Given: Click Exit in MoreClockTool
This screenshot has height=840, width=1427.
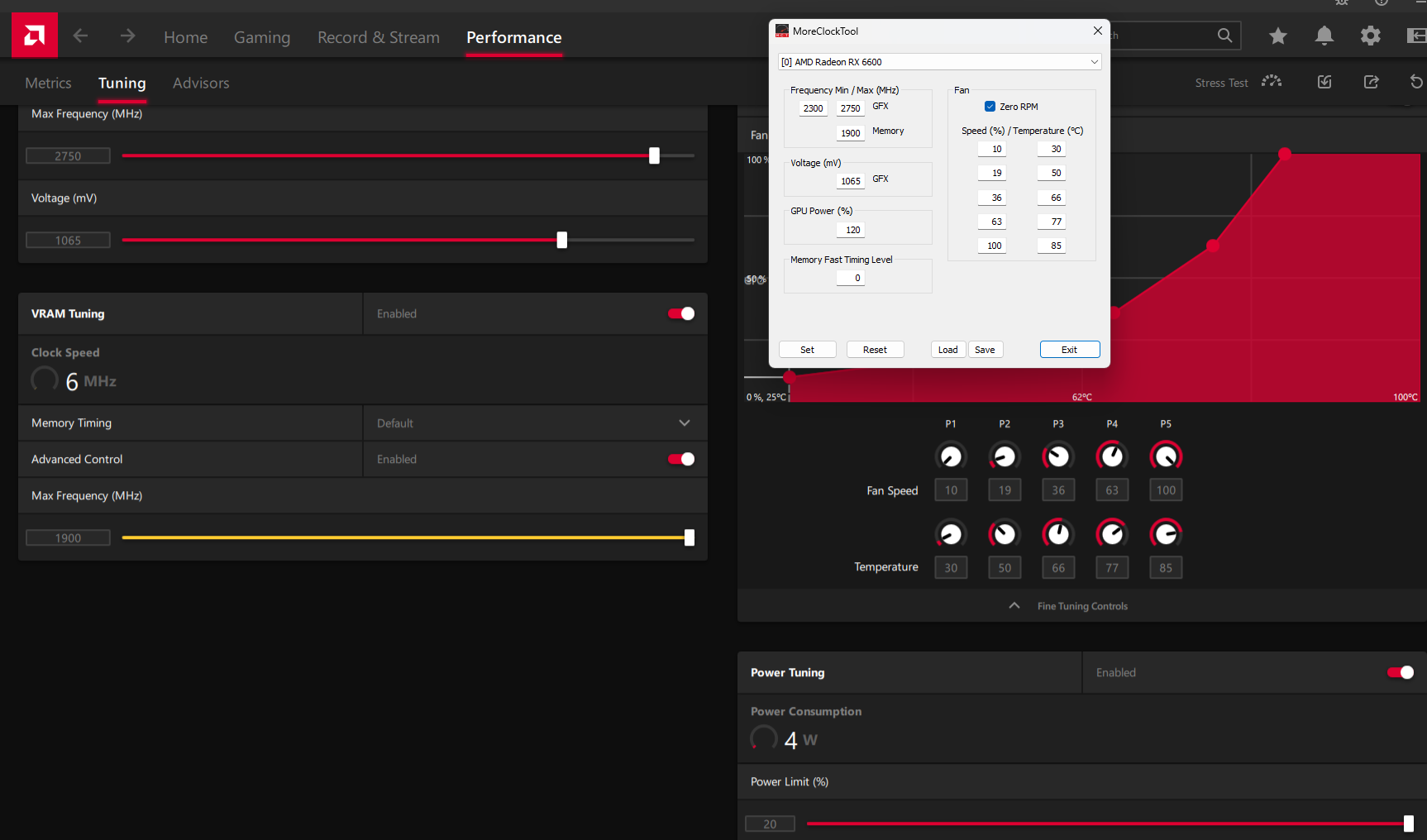Looking at the screenshot, I should tap(1070, 350).
